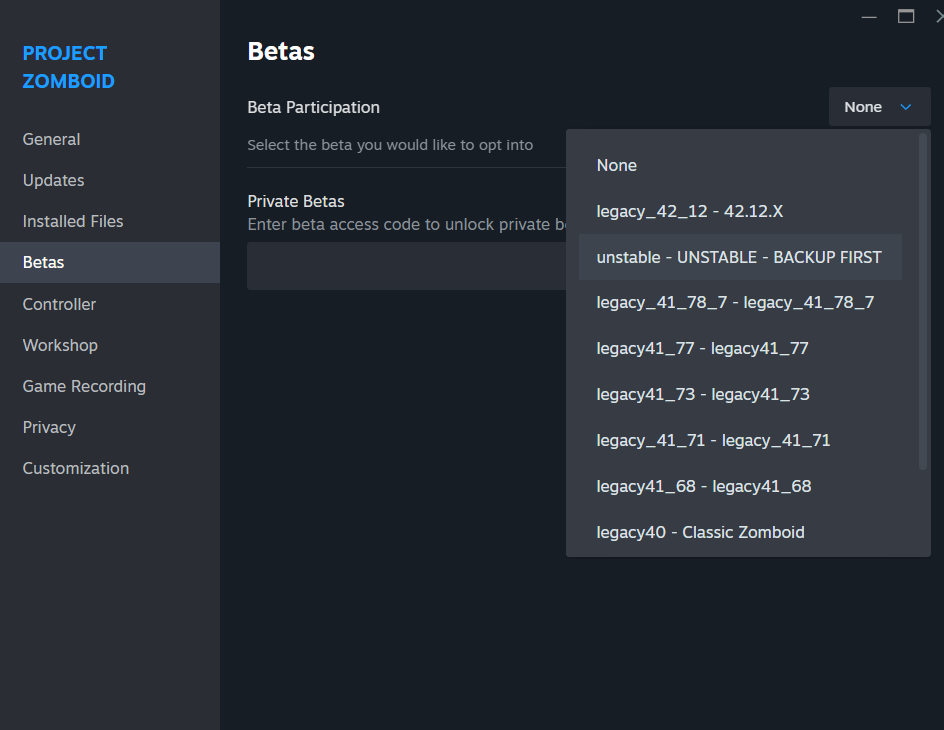The image size is (944, 730).
Task: Open Game Recording settings
Action: click(83, 386)
